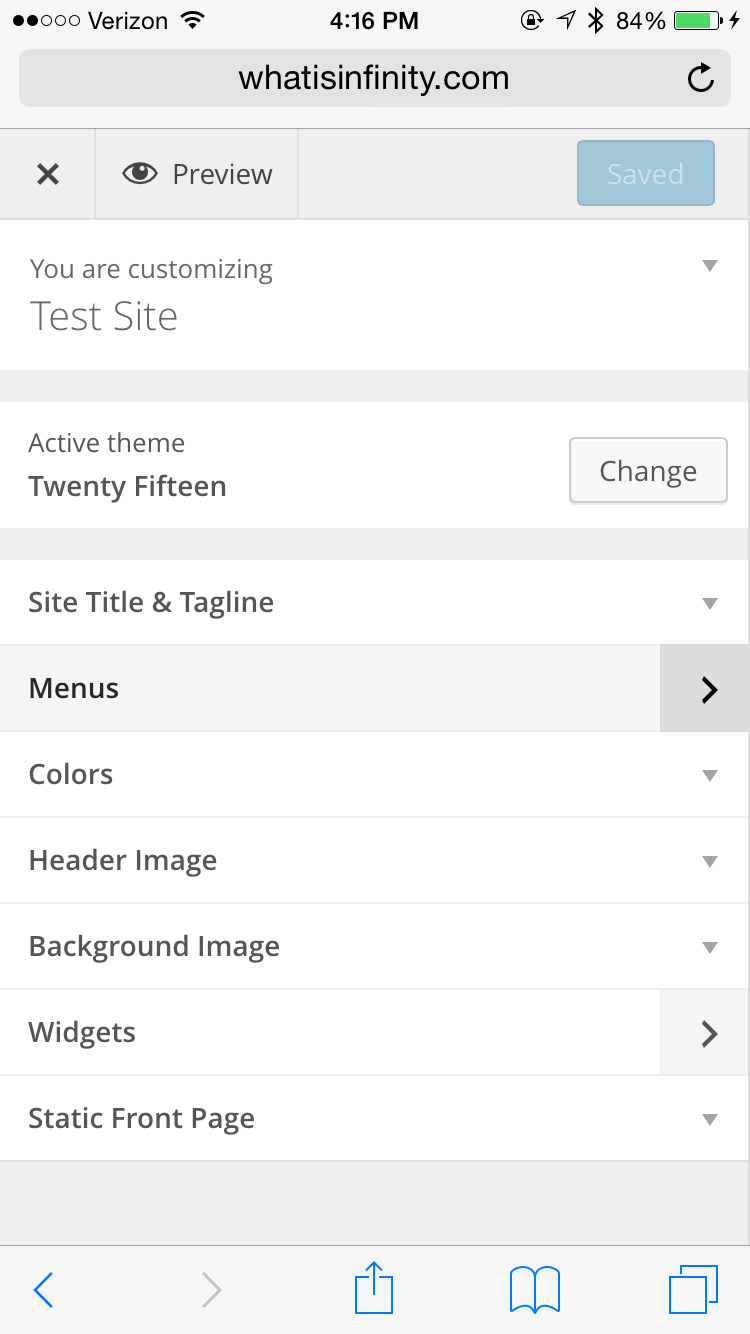
Task: Click the X to exit the customizer
Action: pos(47,173)
